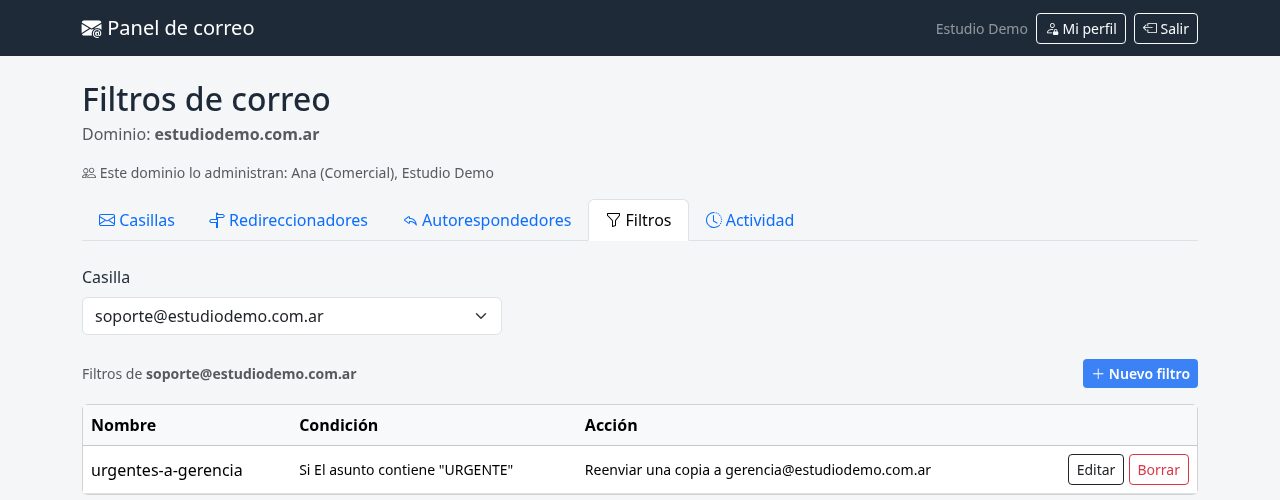Switch to the Redireccionadores tab
Viewport: 1280px width, 500px height.
coord(288,220)
